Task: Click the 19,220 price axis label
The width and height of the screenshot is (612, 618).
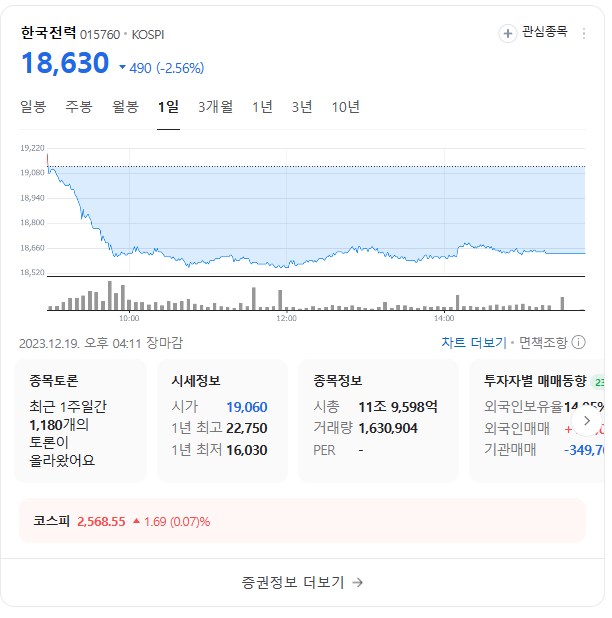Action: click(x=32, y=148)
